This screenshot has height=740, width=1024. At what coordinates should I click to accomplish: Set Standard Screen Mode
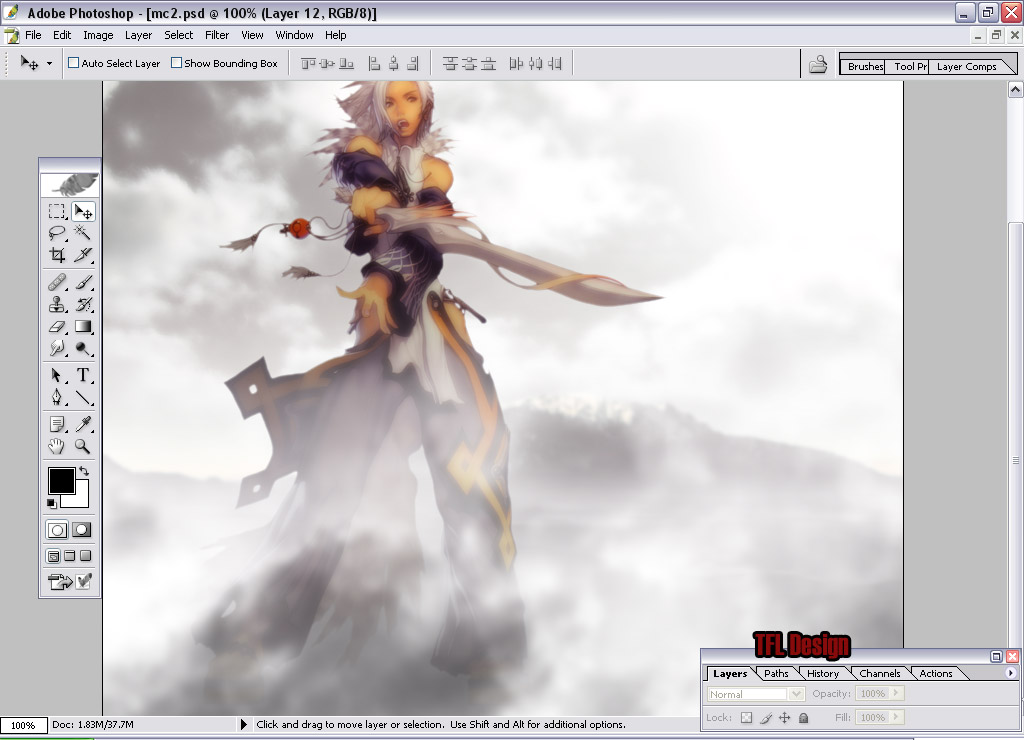(54, 556)
